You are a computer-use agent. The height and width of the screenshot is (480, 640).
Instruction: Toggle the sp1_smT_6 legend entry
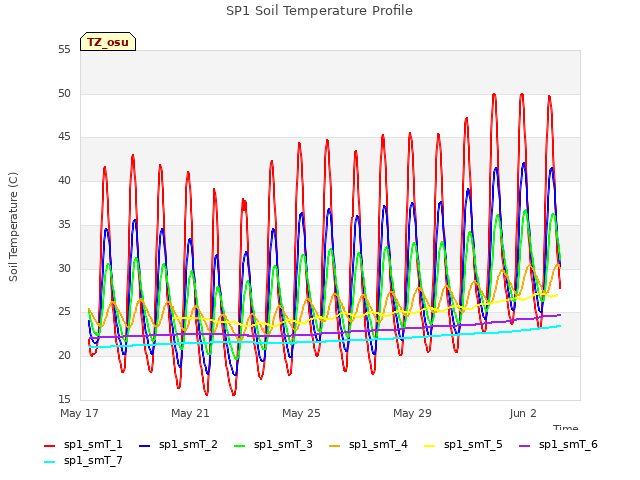(x=558, y=444)
